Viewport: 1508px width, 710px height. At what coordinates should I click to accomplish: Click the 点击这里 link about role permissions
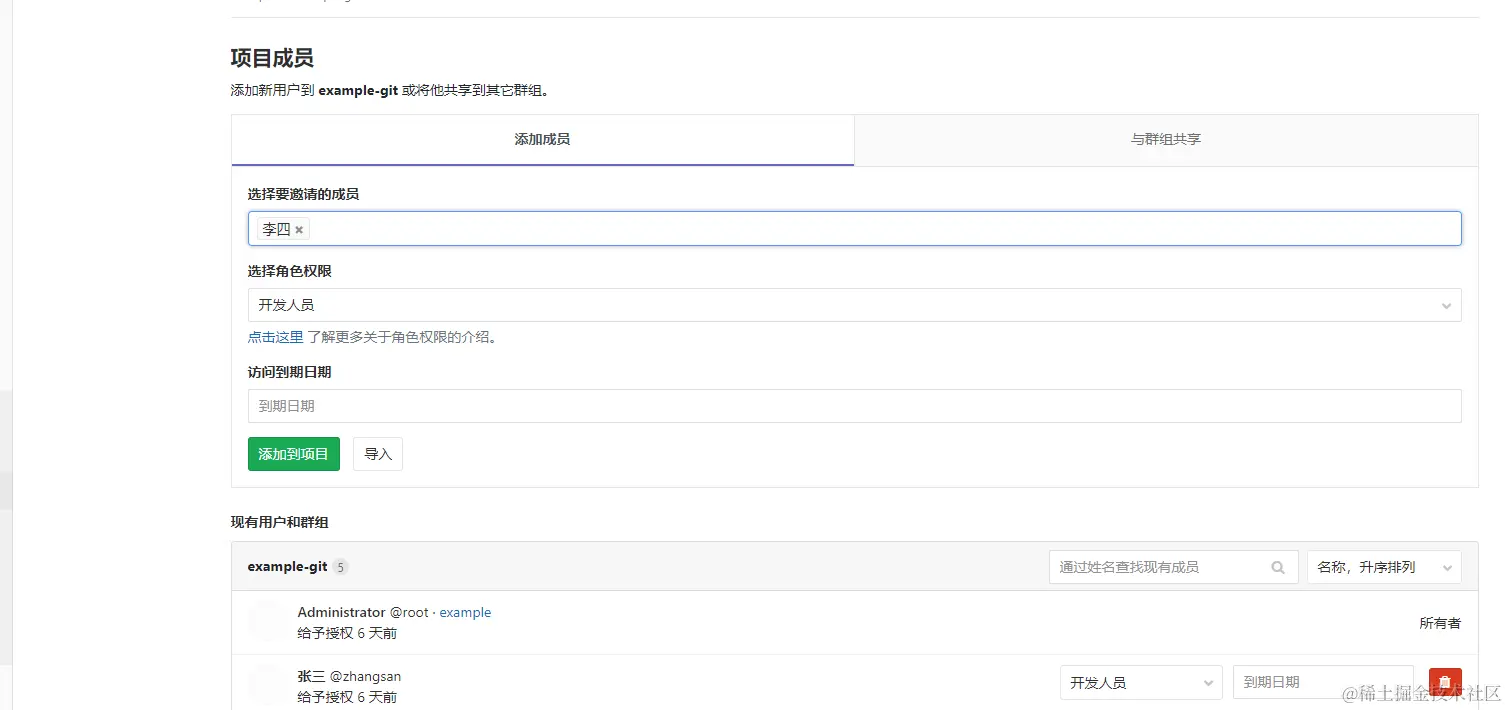(x=275, y=337)
